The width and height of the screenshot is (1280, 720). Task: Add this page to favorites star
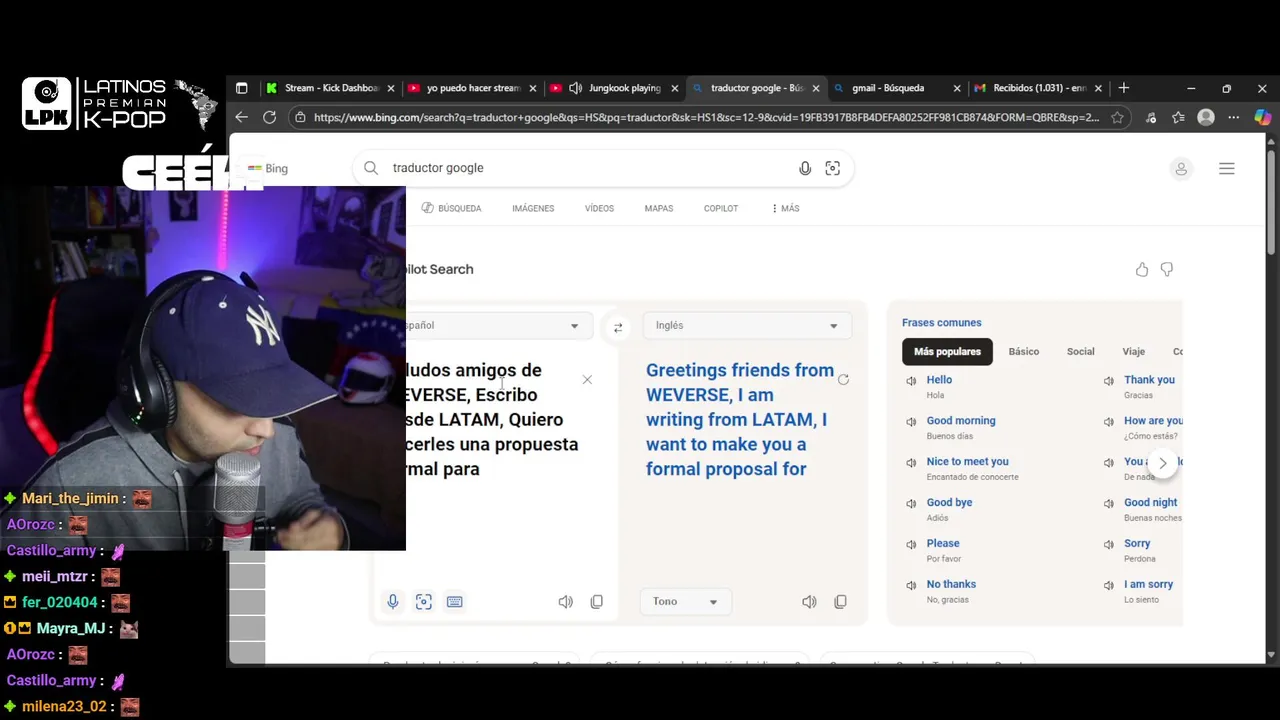tap(1117, 117)
